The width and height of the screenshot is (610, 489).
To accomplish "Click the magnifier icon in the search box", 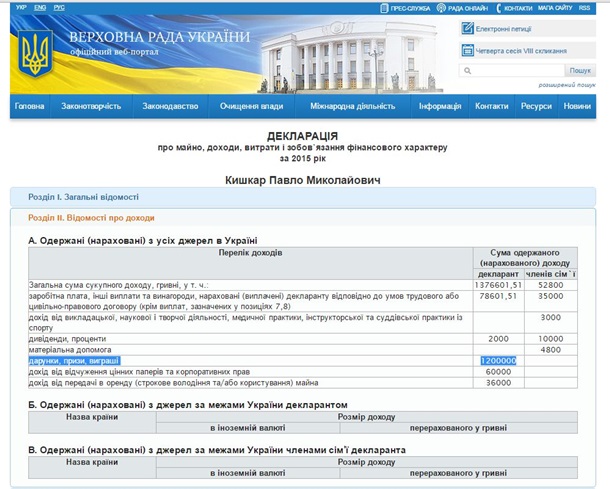I will [x=468, y=70].
